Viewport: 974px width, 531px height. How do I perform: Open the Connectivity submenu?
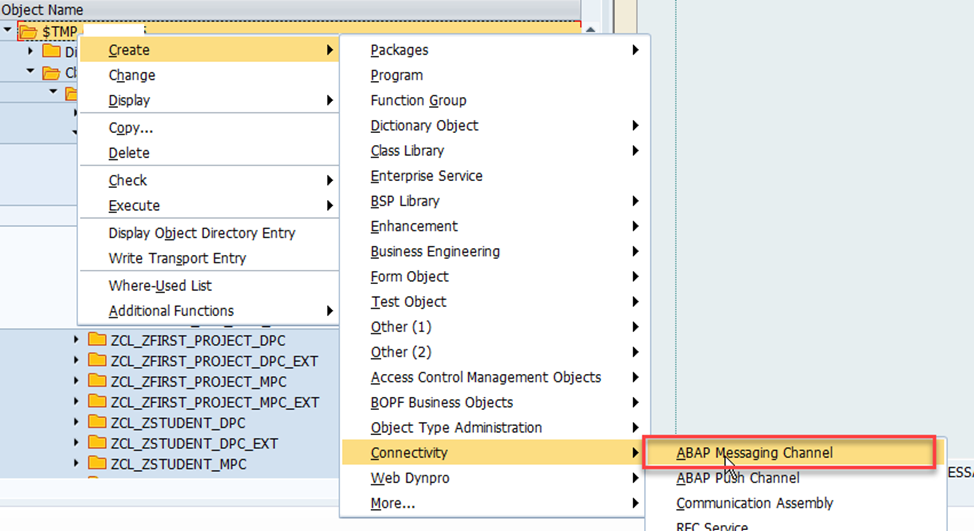494,453
